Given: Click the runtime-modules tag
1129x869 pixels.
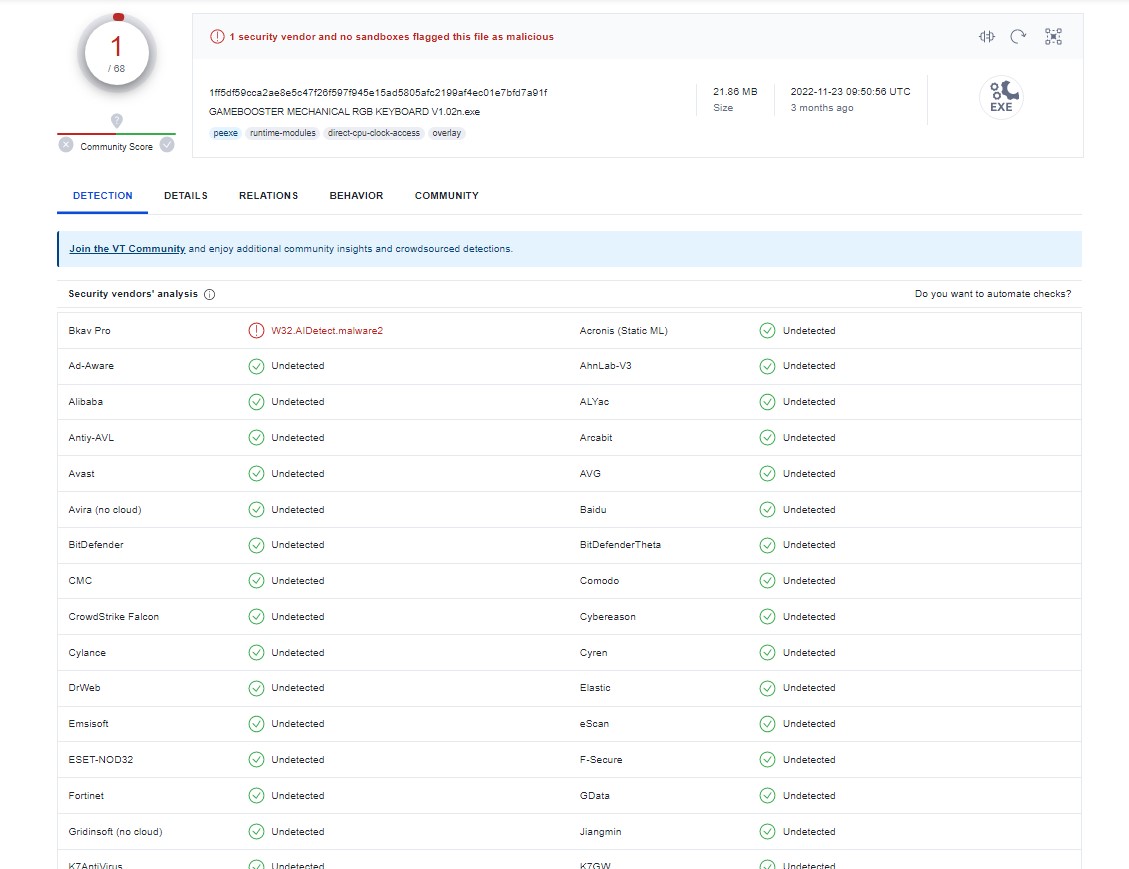Looking at the screenshot, I should coord(283,133).
